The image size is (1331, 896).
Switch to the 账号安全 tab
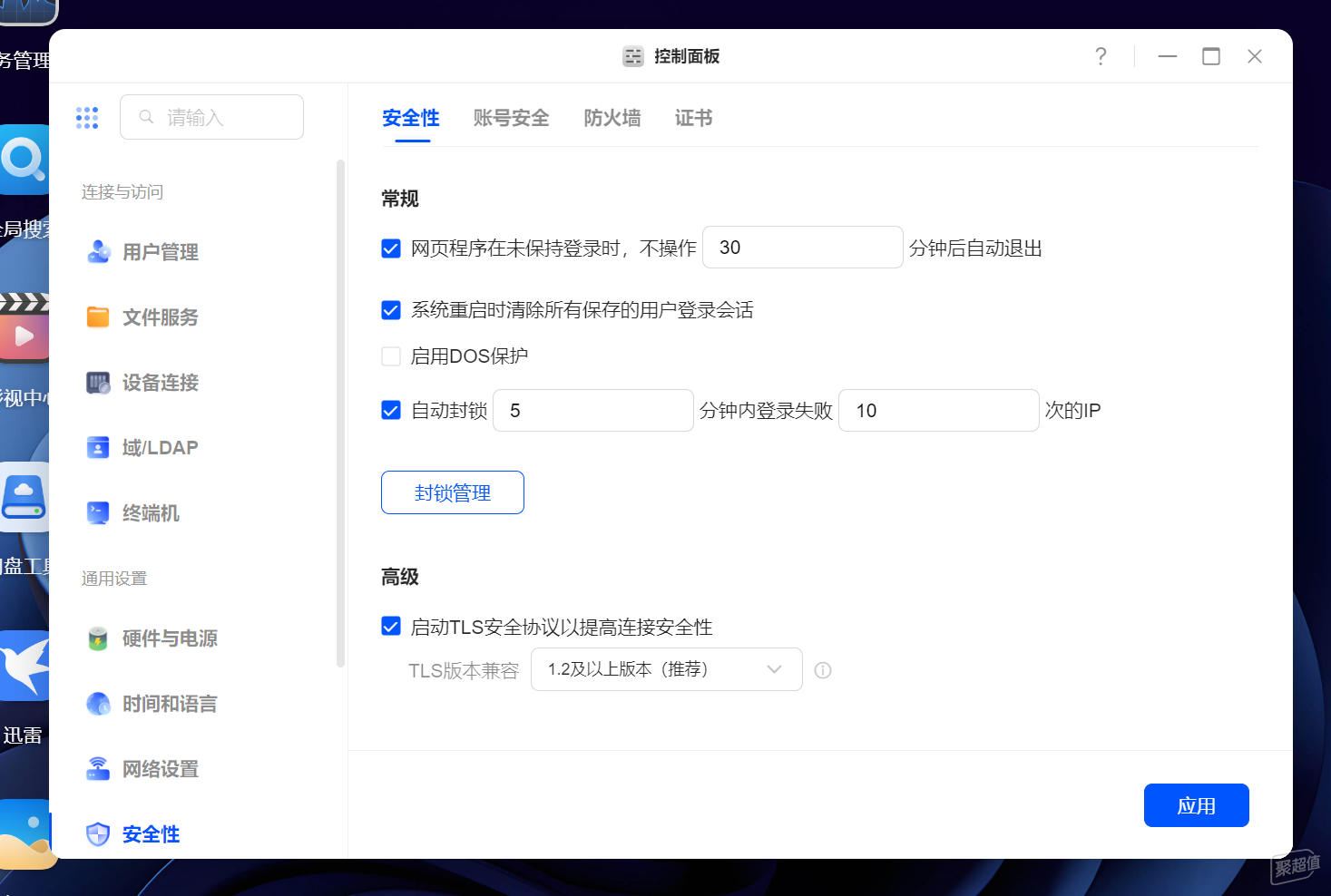(x=512, y=118)
